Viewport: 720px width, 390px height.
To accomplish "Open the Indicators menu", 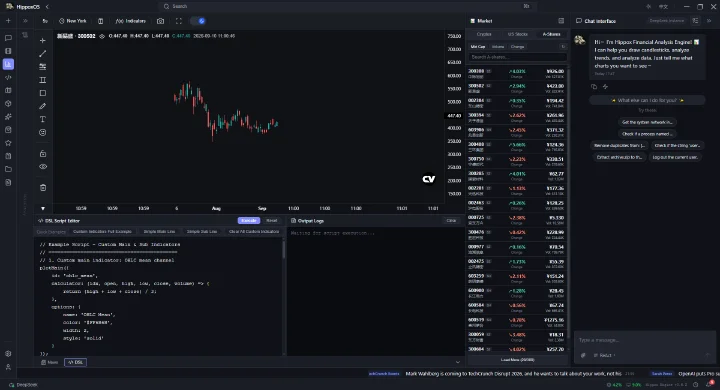I will tap(131, 21).
